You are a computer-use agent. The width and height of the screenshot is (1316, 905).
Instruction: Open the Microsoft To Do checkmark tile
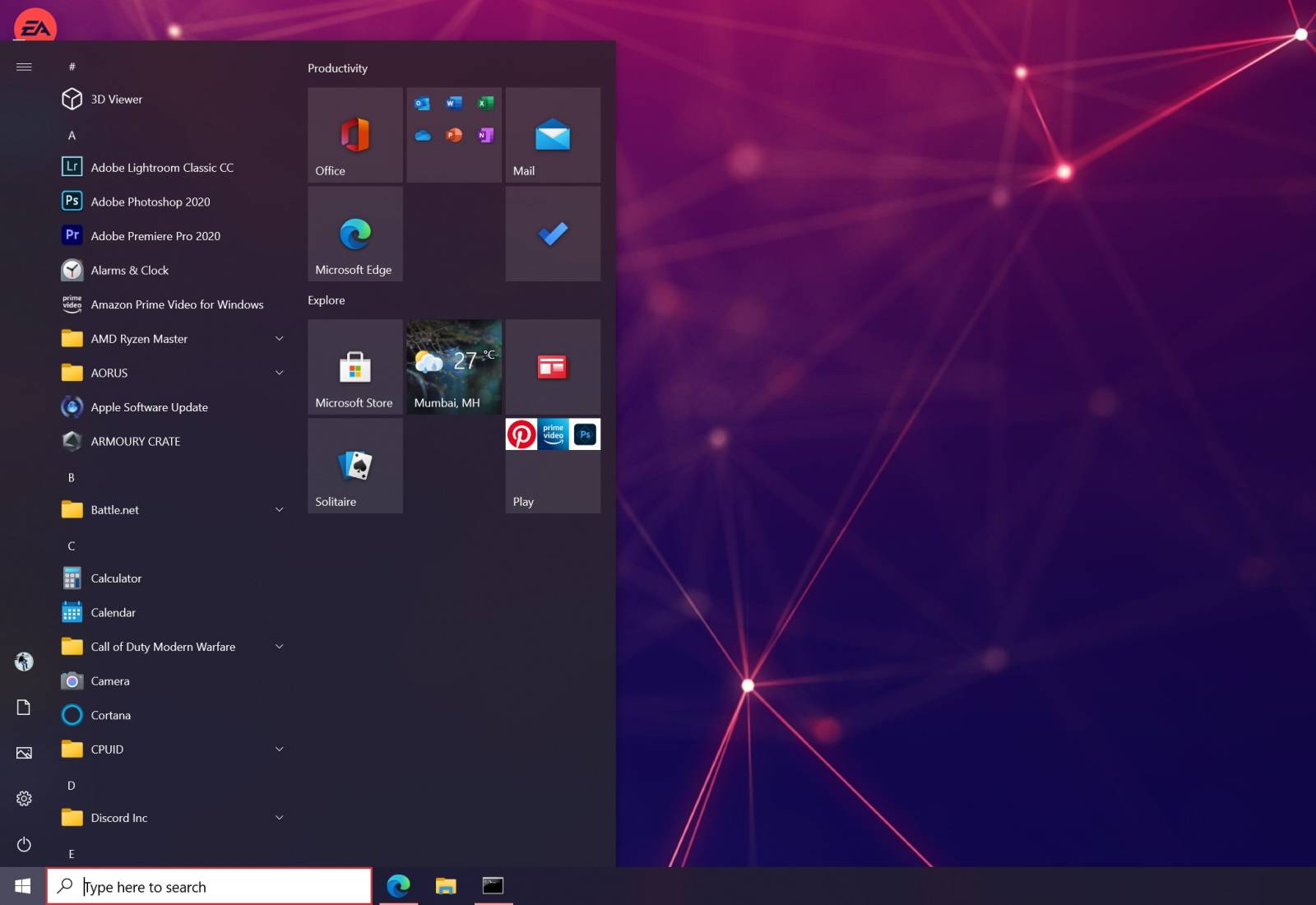553,234
